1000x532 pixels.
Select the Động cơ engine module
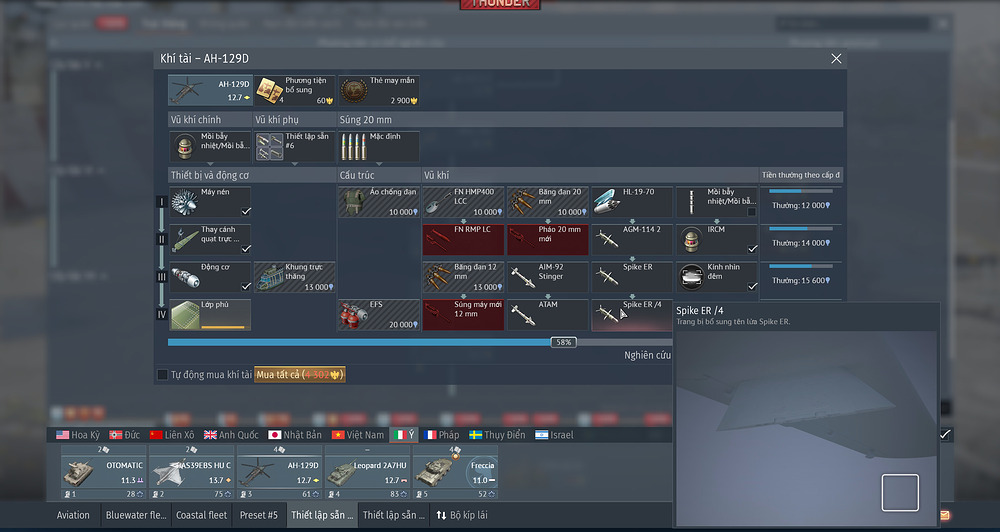(210, 277)
